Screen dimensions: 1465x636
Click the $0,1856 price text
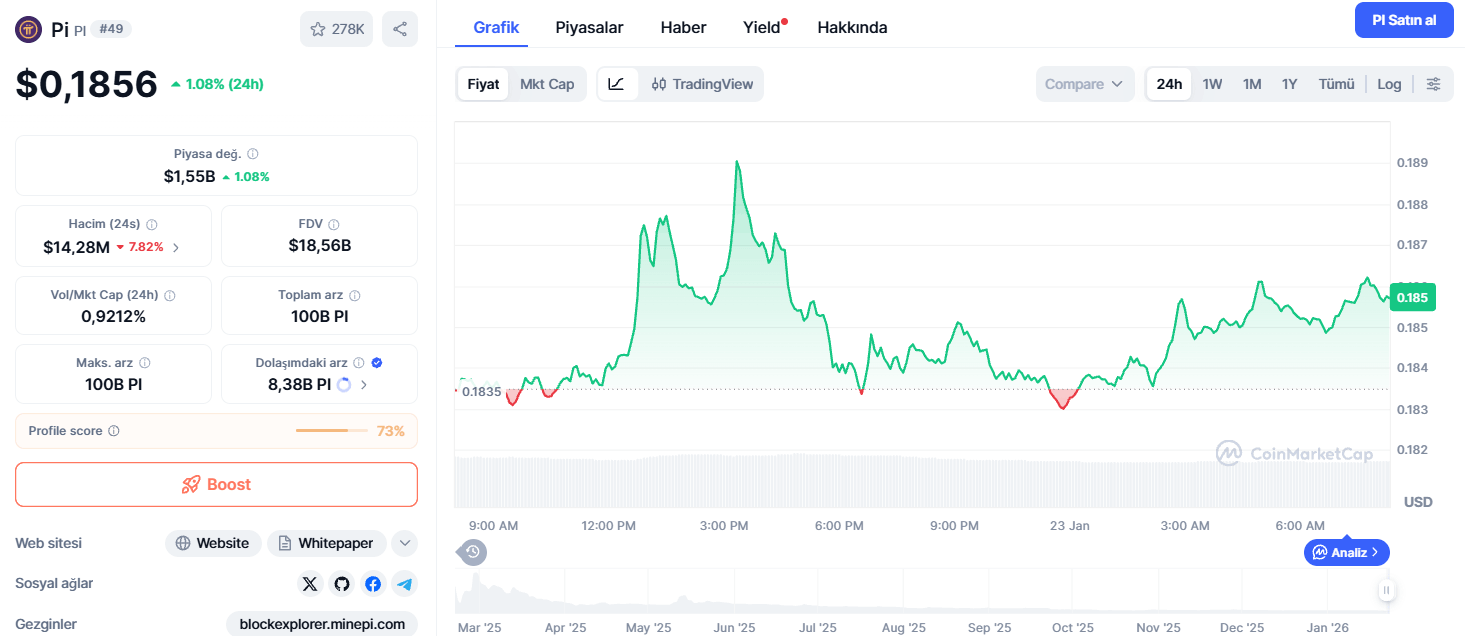click(87, 84)
